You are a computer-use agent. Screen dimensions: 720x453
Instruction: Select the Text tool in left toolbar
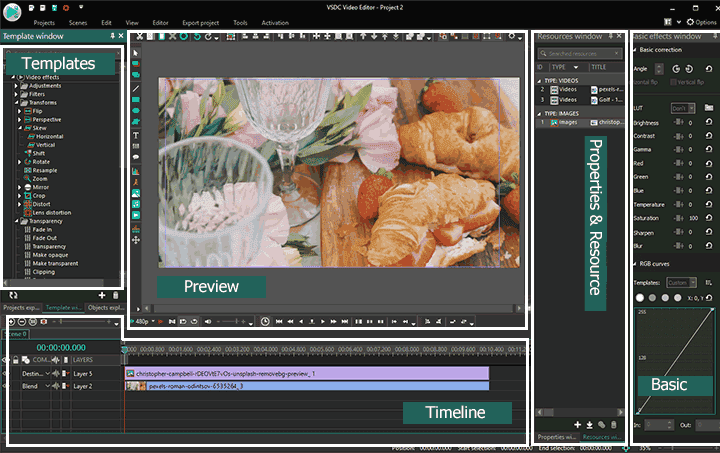tap(135, 136)
